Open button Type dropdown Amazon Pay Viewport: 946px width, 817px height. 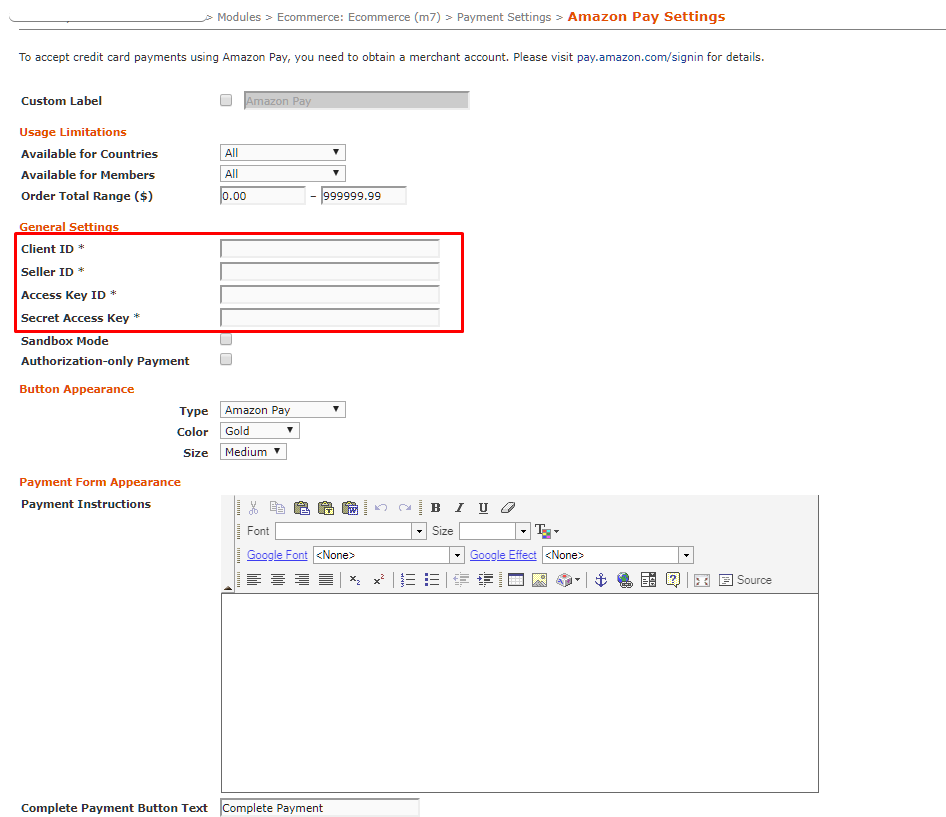(x=282, y=410)
